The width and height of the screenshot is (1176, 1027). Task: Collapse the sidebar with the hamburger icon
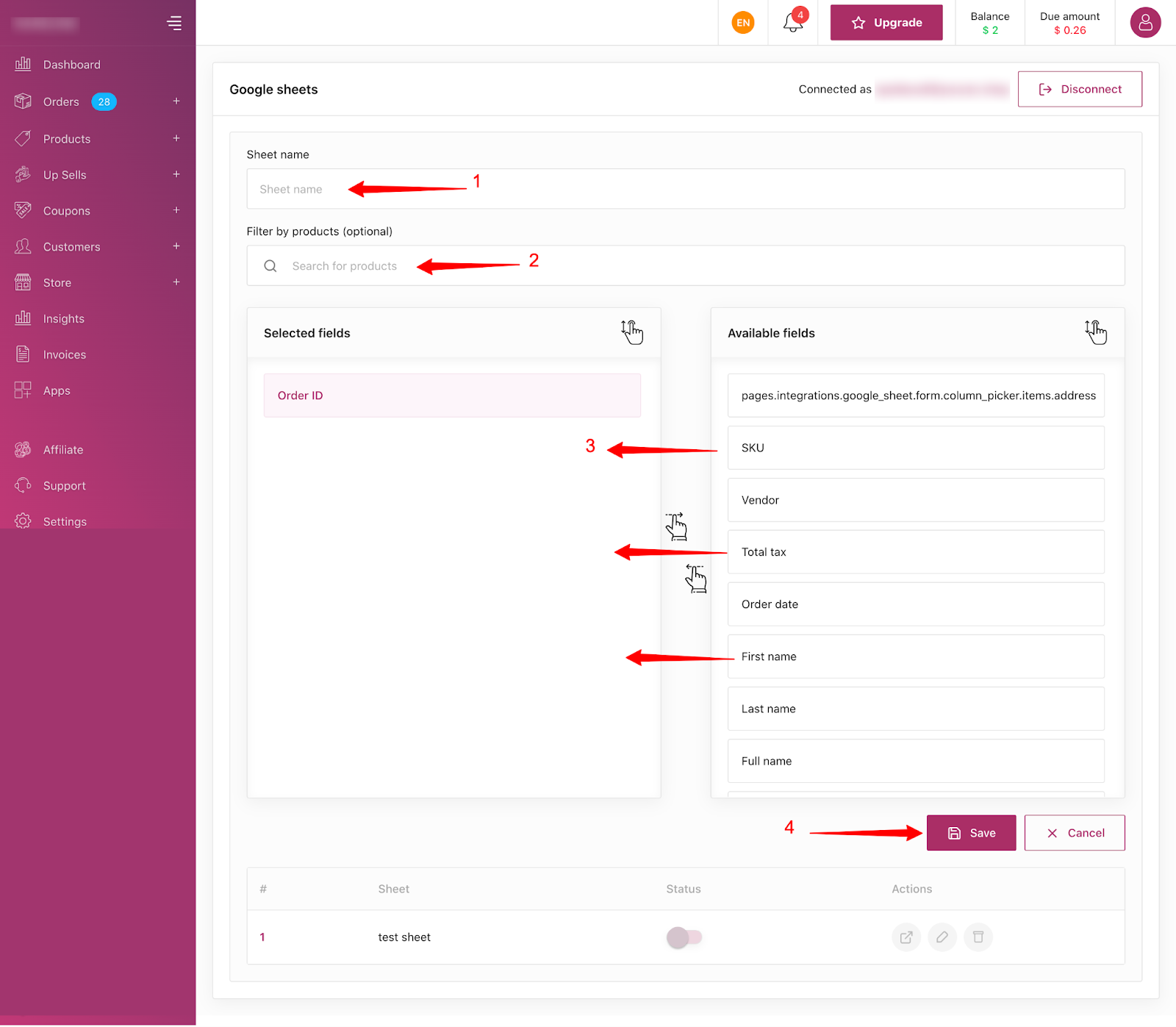pos(174,23)
